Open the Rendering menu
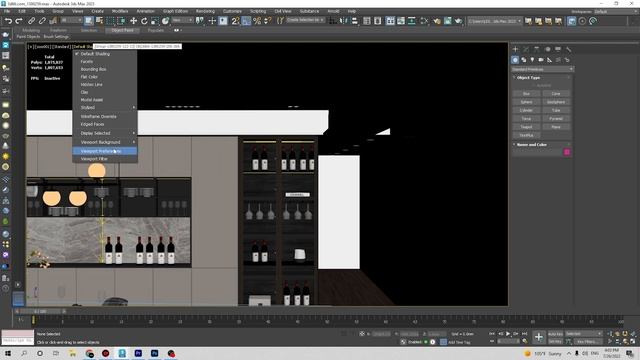 tap(205, 11)
